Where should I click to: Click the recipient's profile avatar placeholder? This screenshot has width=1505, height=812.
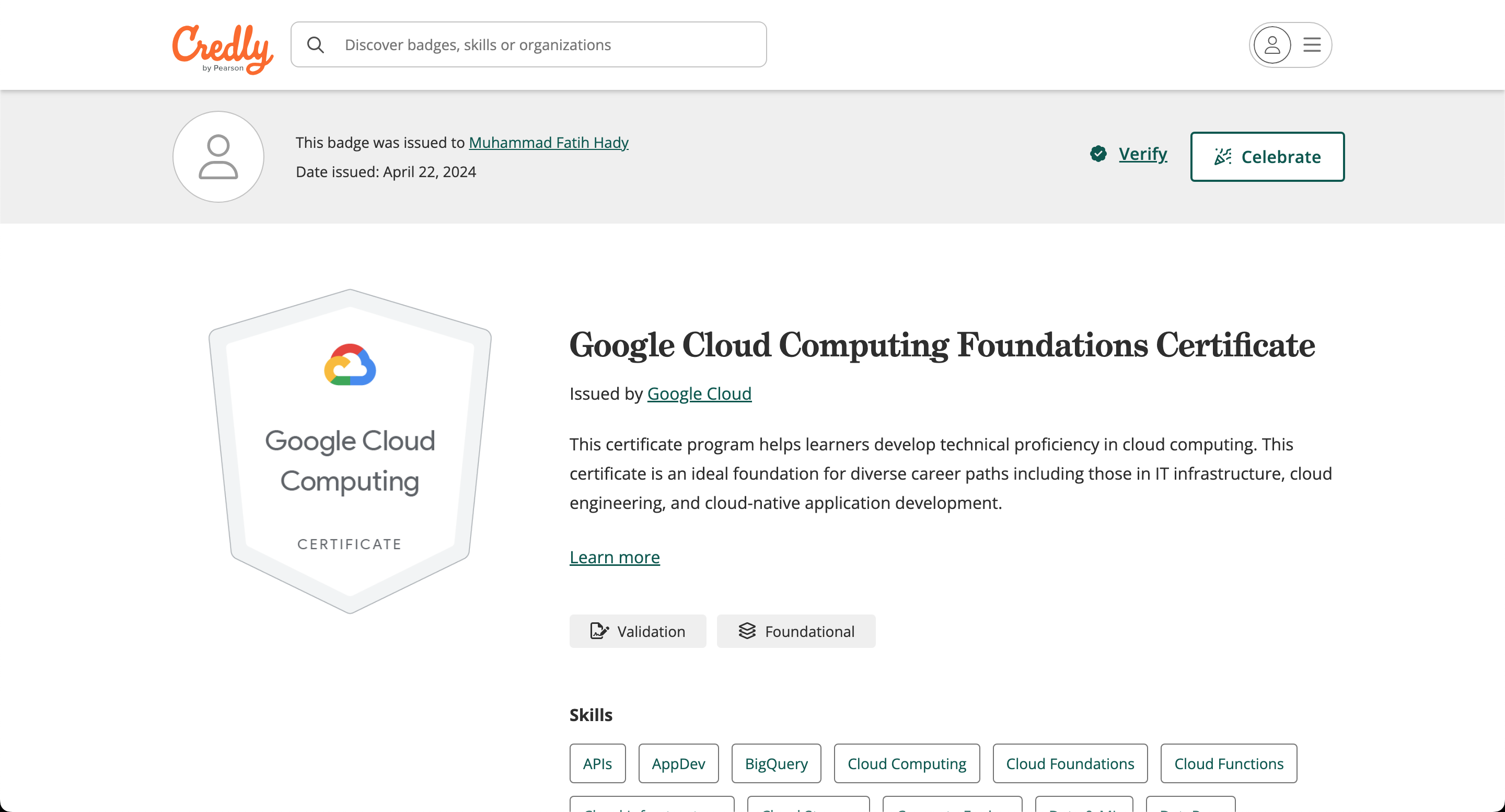click(x=218, y=157)
